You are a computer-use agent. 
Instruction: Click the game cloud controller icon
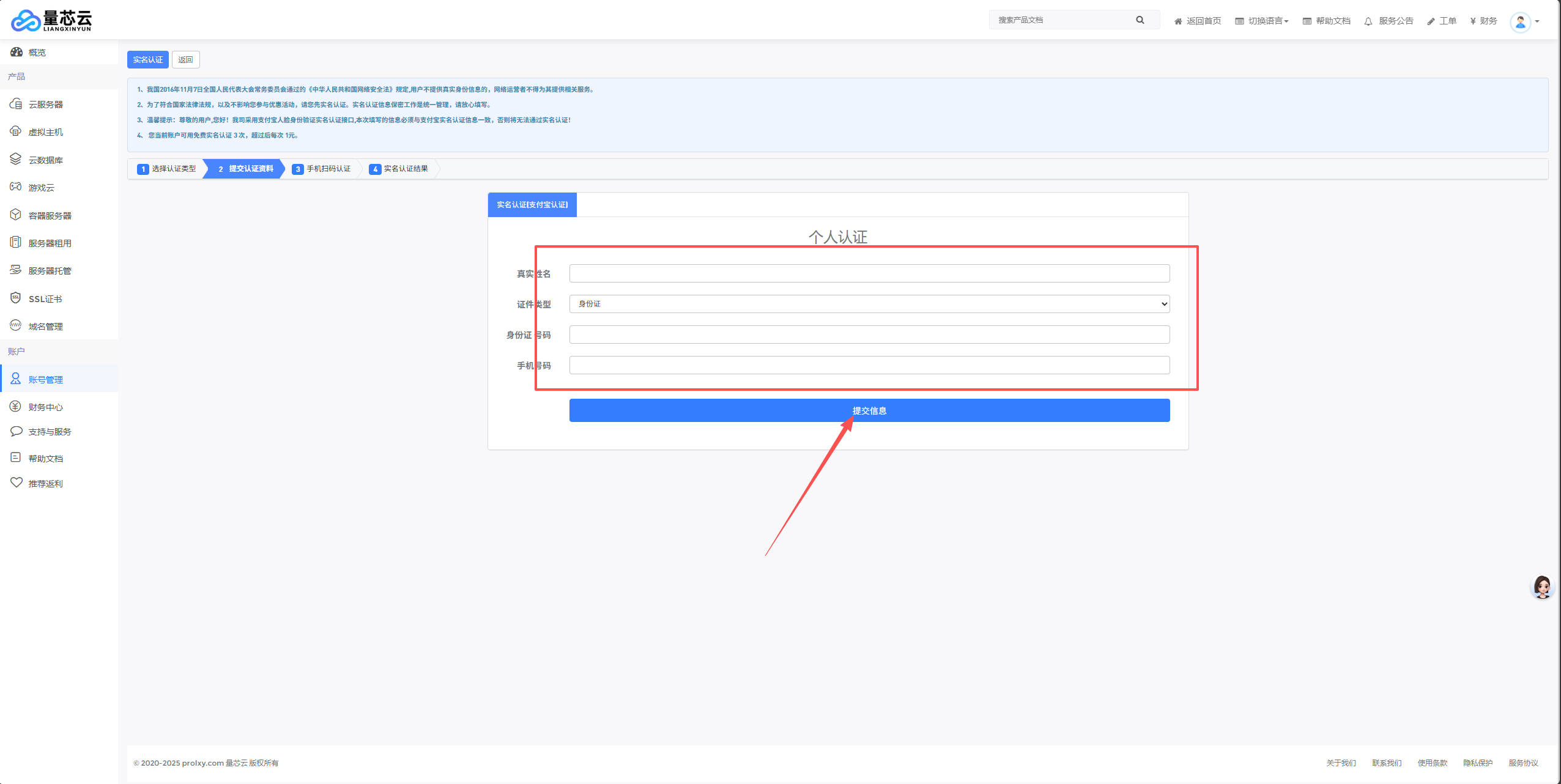(x=16, y=187)
